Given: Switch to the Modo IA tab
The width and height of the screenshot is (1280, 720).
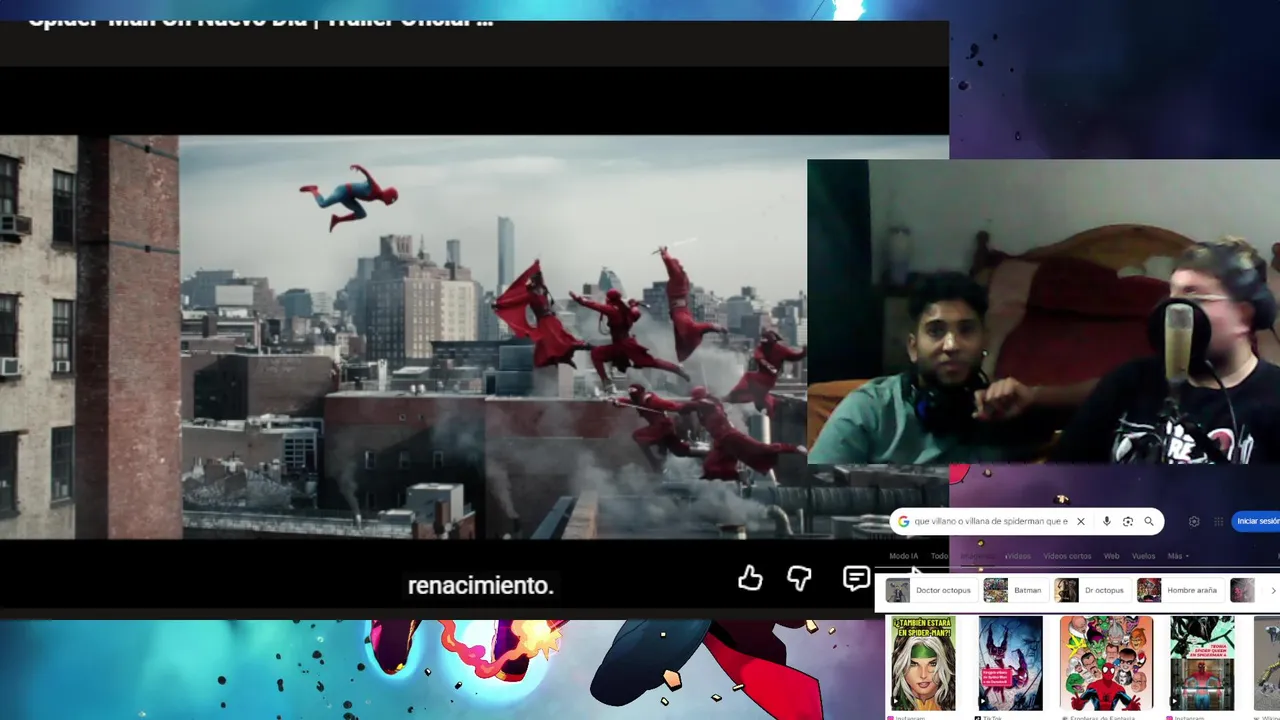Looking at the screenshot, I should point(904,556).
